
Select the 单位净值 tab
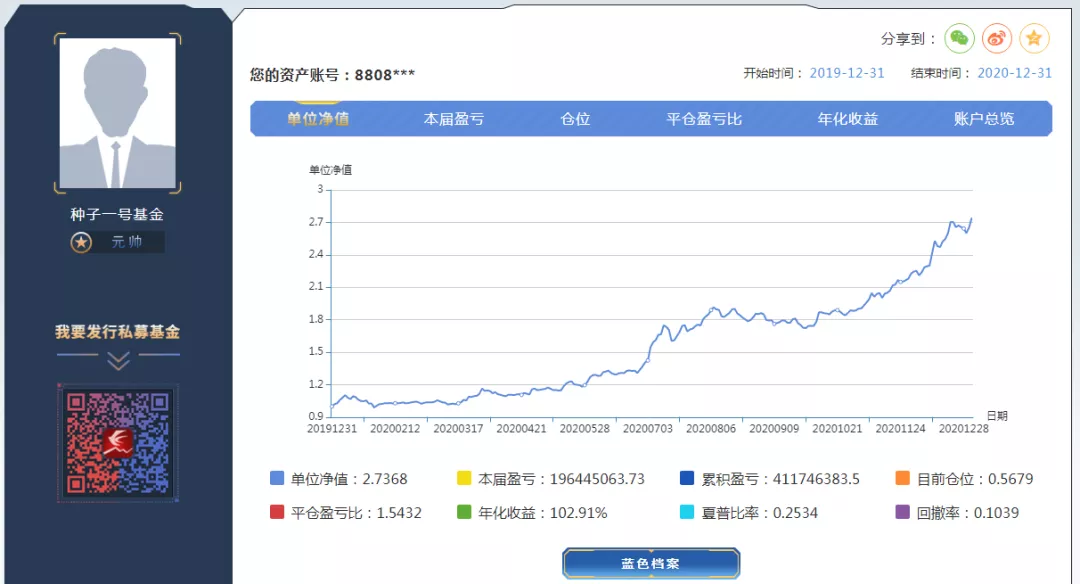tap(318, 119)
